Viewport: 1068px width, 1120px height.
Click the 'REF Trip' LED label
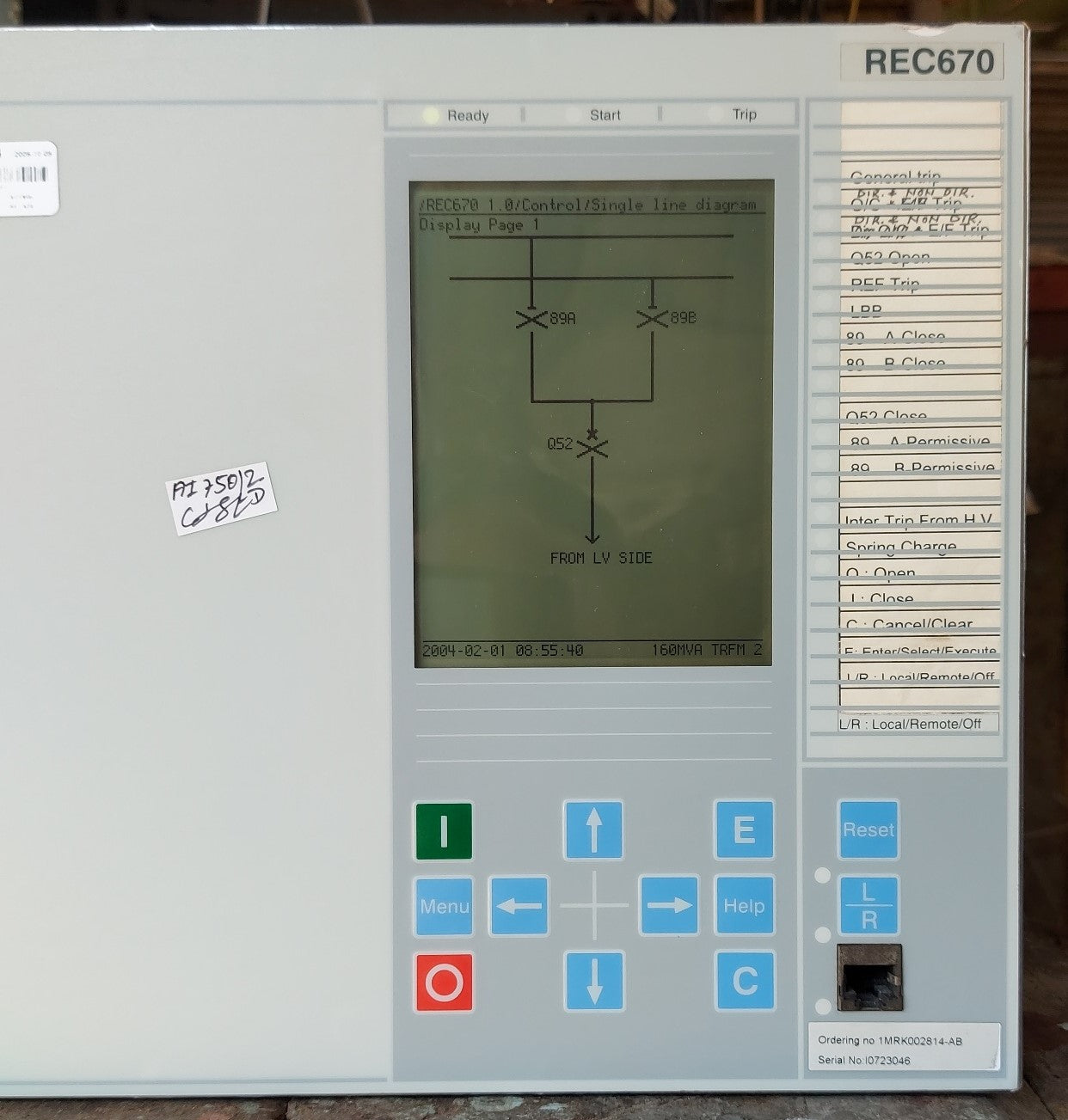pos(885,284)
